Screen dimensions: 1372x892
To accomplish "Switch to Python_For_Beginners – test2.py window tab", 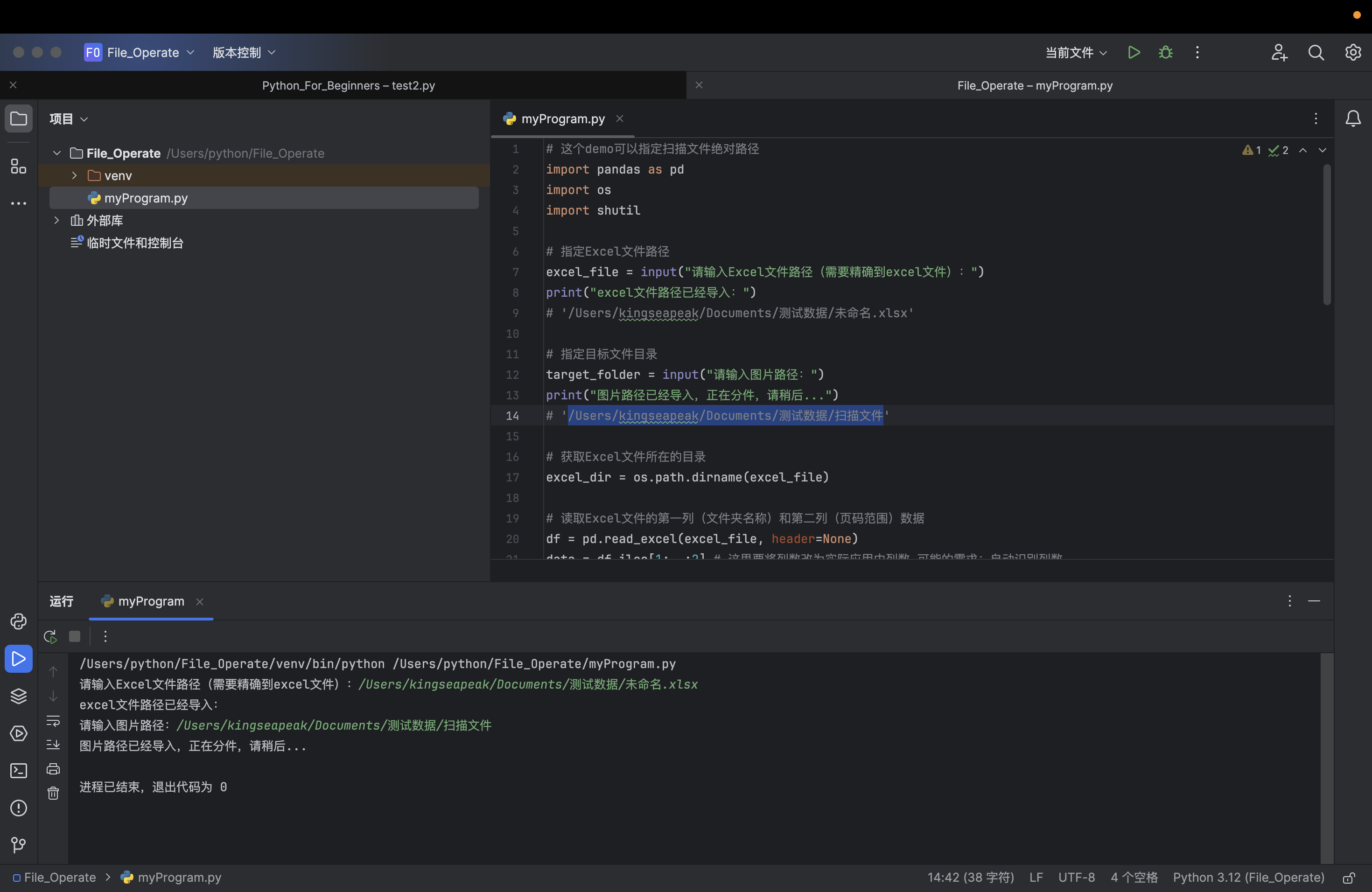I will pyautogui.click(x=348, y=85).
